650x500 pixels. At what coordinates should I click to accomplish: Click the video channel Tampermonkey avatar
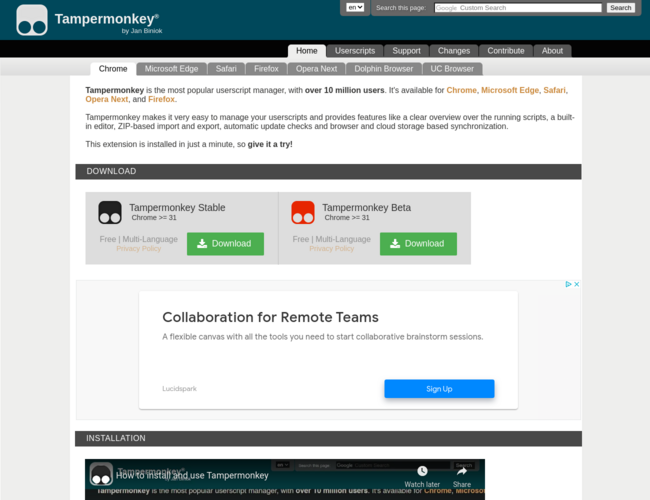click(101, 474)
